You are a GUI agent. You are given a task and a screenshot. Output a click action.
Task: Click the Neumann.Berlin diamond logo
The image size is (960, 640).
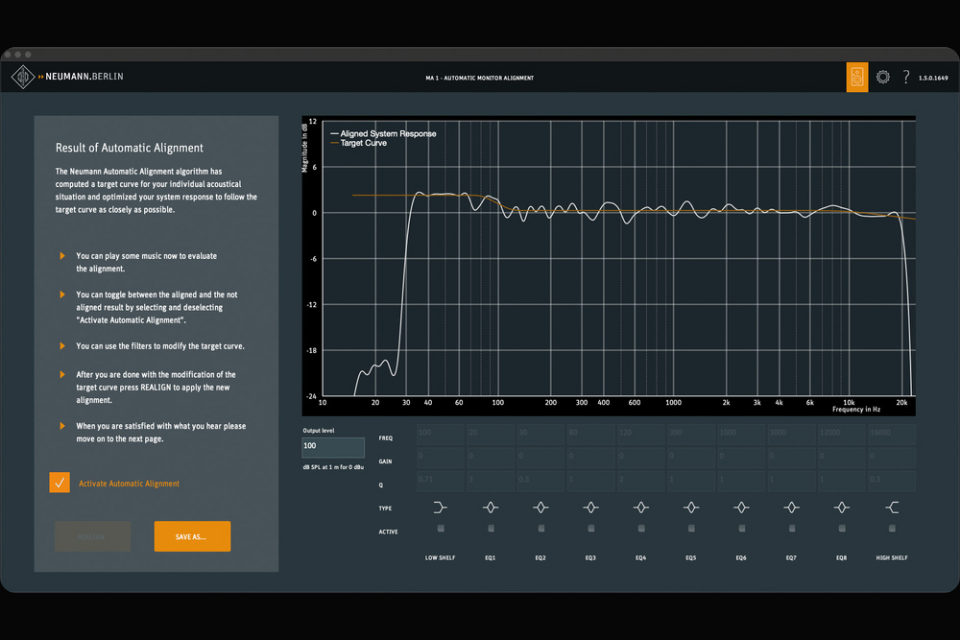(x=23, y=77)
